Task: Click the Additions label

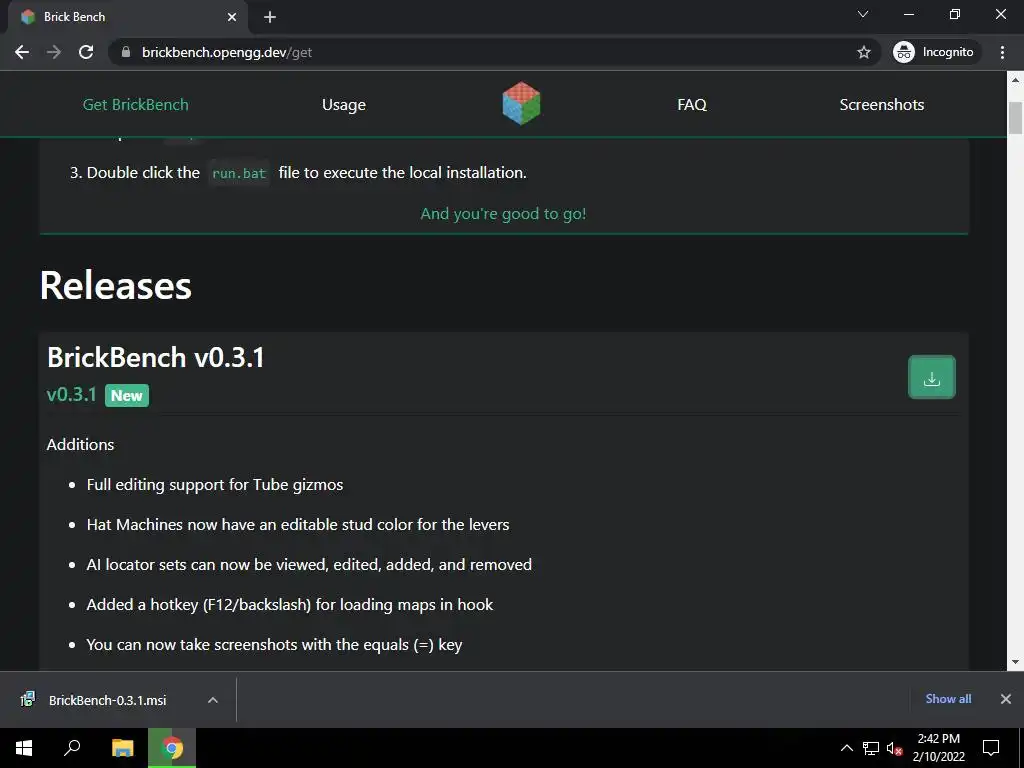Action: click(x=80, y=444)
